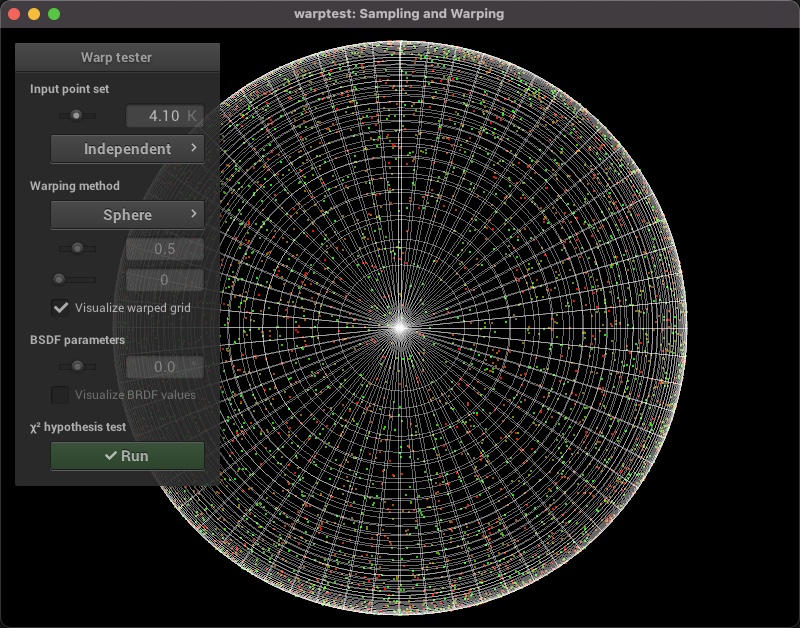Toggle the Visualize warped grid checkbox
Screen dimensions: 800x628
[x=61, y=308]
